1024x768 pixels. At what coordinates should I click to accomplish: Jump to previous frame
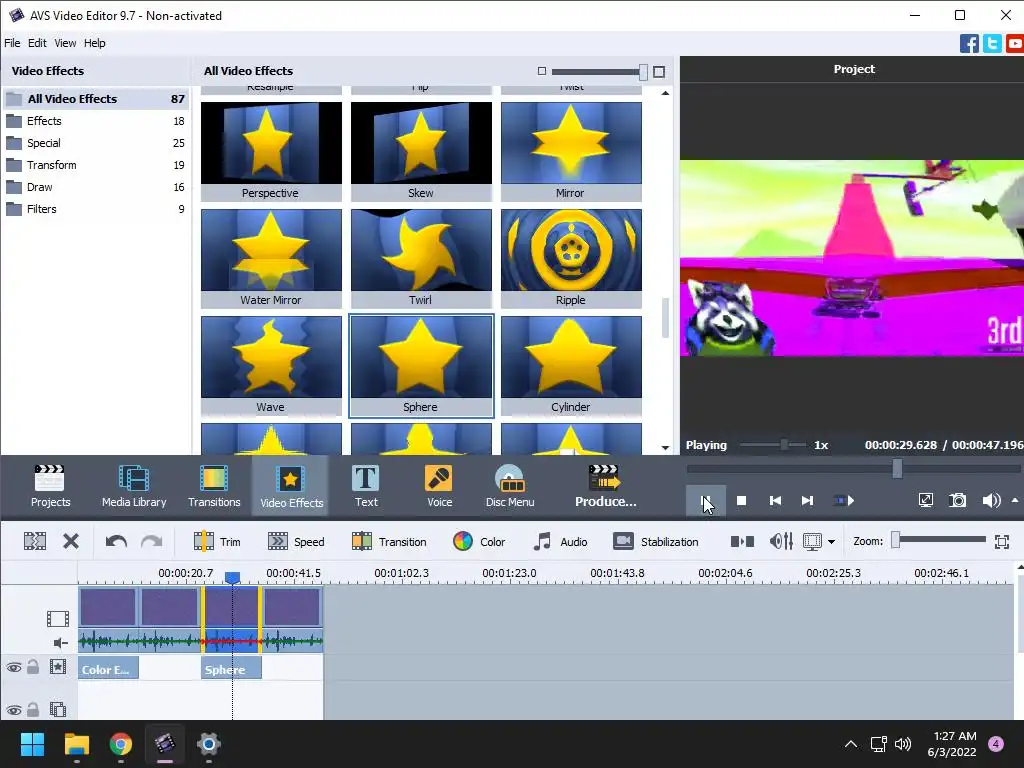pos(775,501)
